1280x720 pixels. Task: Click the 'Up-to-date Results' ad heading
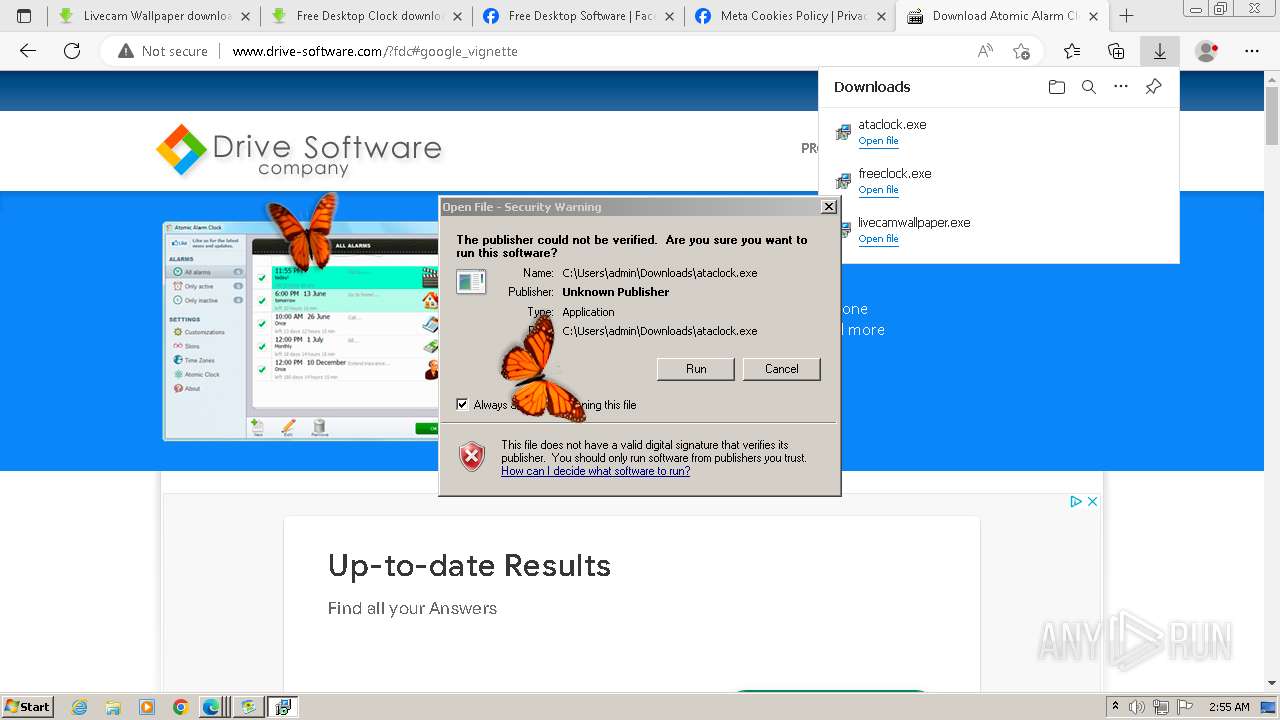(x=469, y=566)
